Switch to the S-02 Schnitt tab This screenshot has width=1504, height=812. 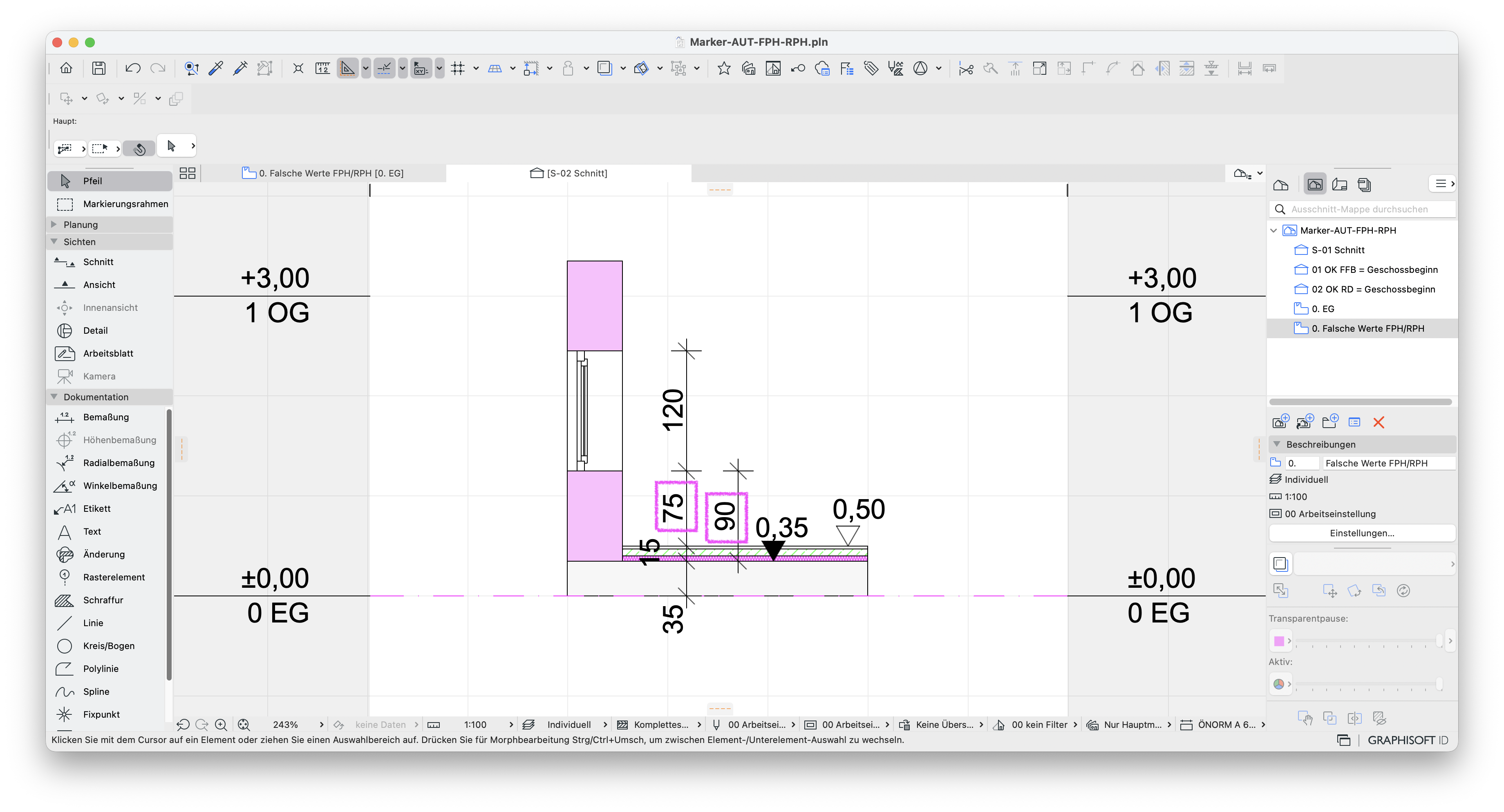click(x=568, y=173)
